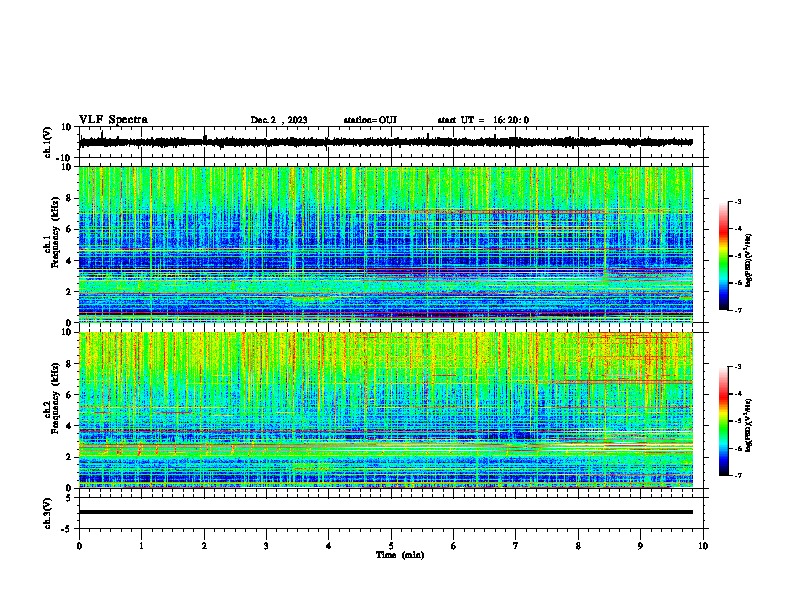Click the ch.2 spectrogram color bar
This screenshot has width=792, height=612.
click(x=723, y=421)
